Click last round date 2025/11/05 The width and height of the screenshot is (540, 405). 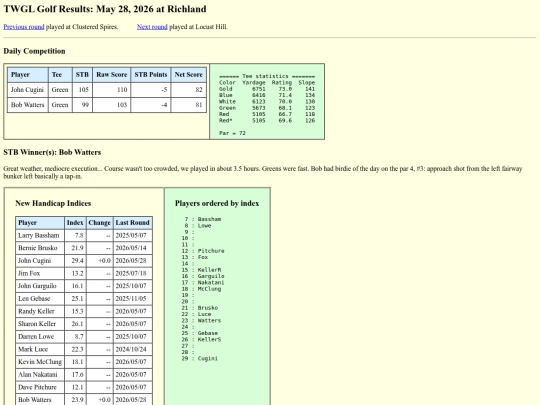[133, 299]
